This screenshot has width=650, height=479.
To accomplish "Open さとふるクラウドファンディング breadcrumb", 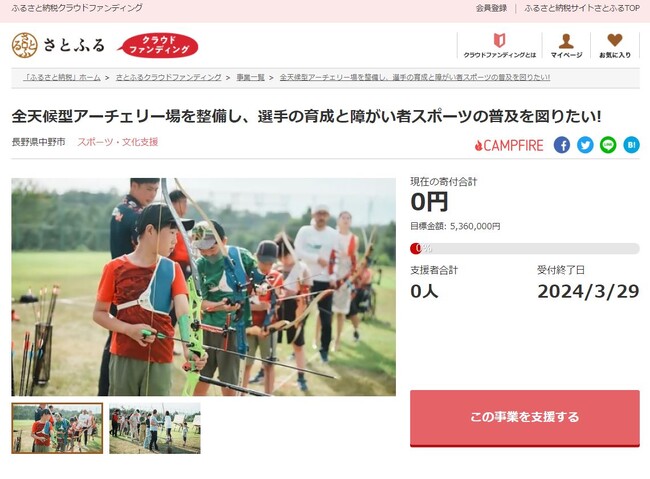I will click(168, 77).
